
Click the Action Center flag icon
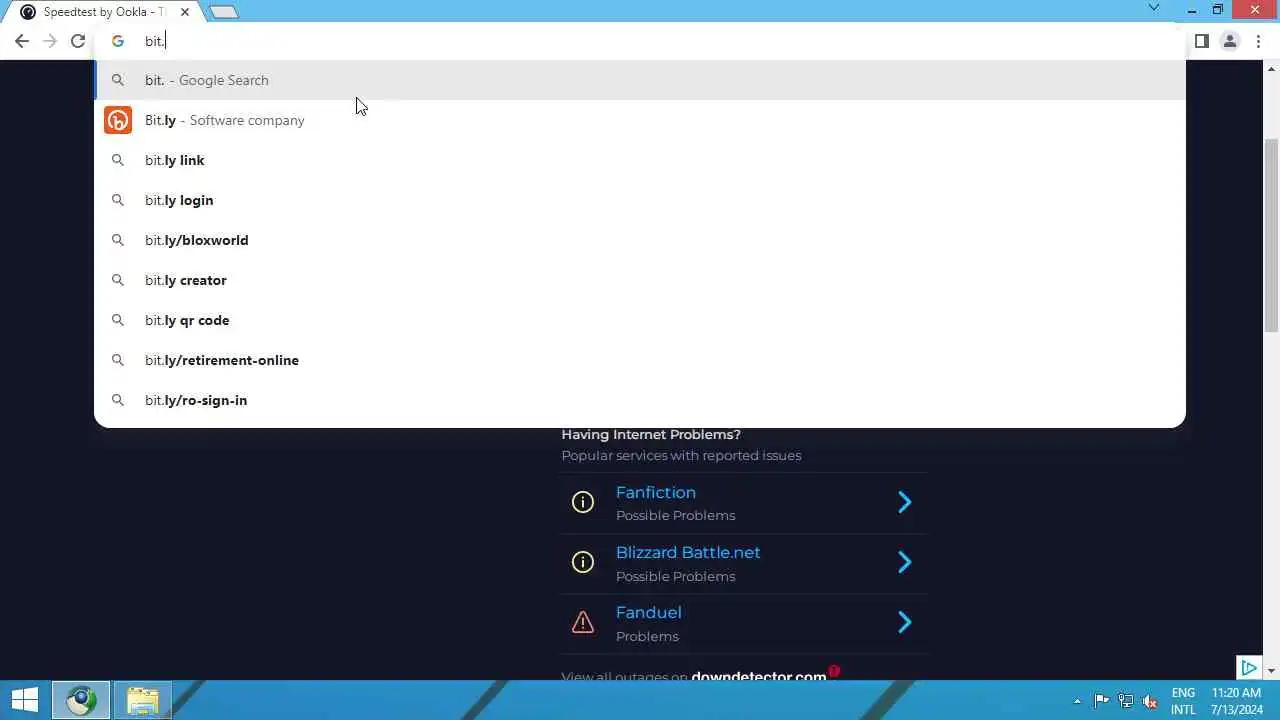tap(1101, 701)
